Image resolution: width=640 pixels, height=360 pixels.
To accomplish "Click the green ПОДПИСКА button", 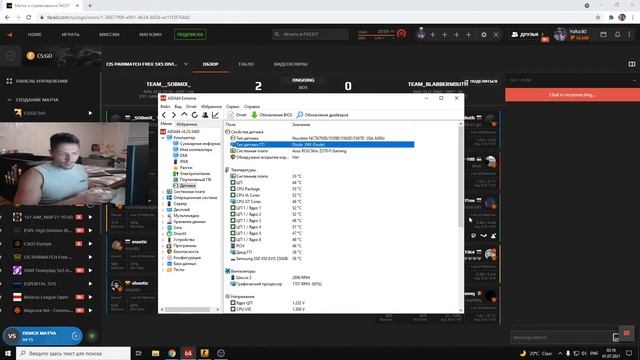I will 190,35.
